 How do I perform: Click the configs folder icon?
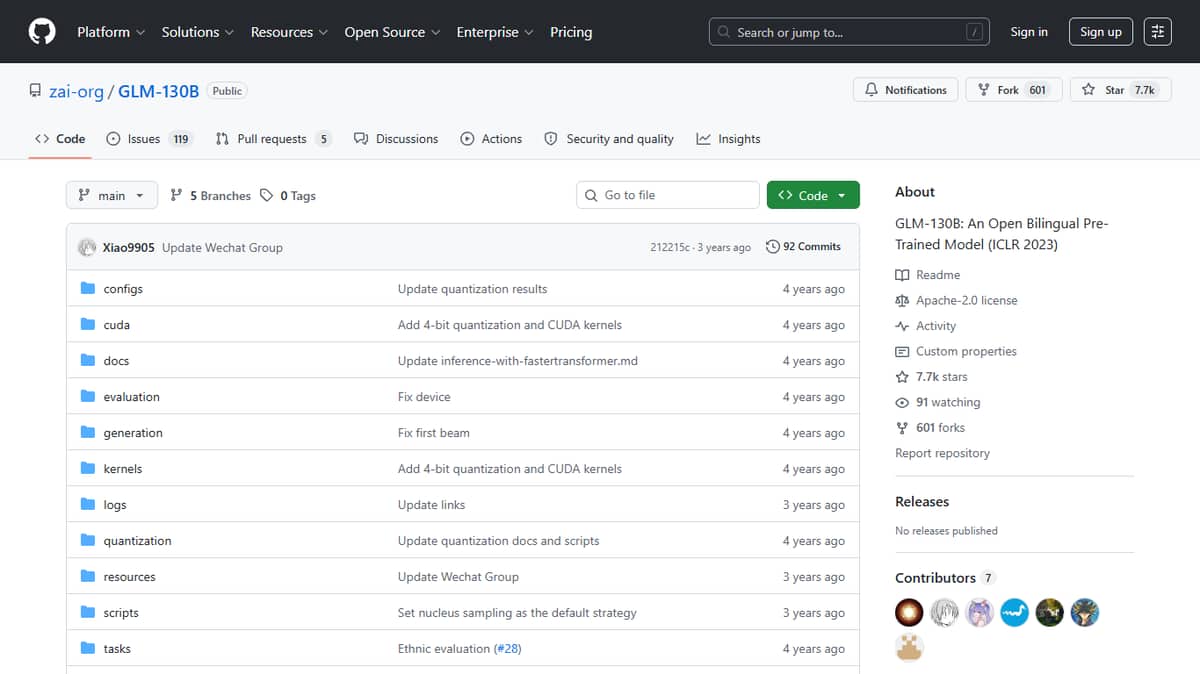88,289
